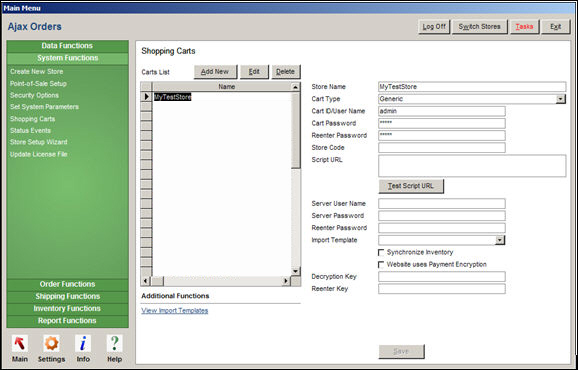Click carts list scroll up arrow

click(295, 87)
